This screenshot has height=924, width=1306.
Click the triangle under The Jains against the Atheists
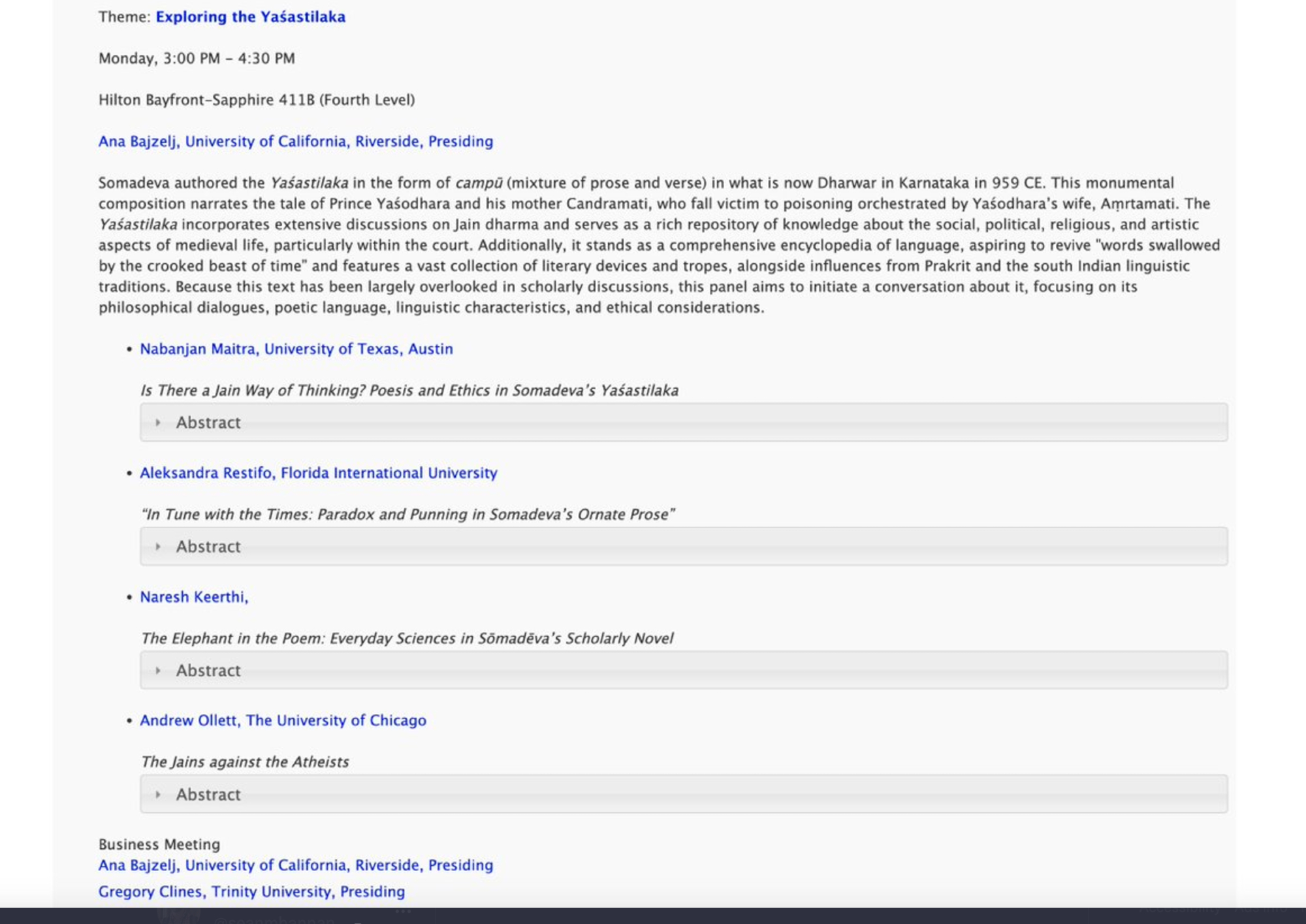point(158,795)
